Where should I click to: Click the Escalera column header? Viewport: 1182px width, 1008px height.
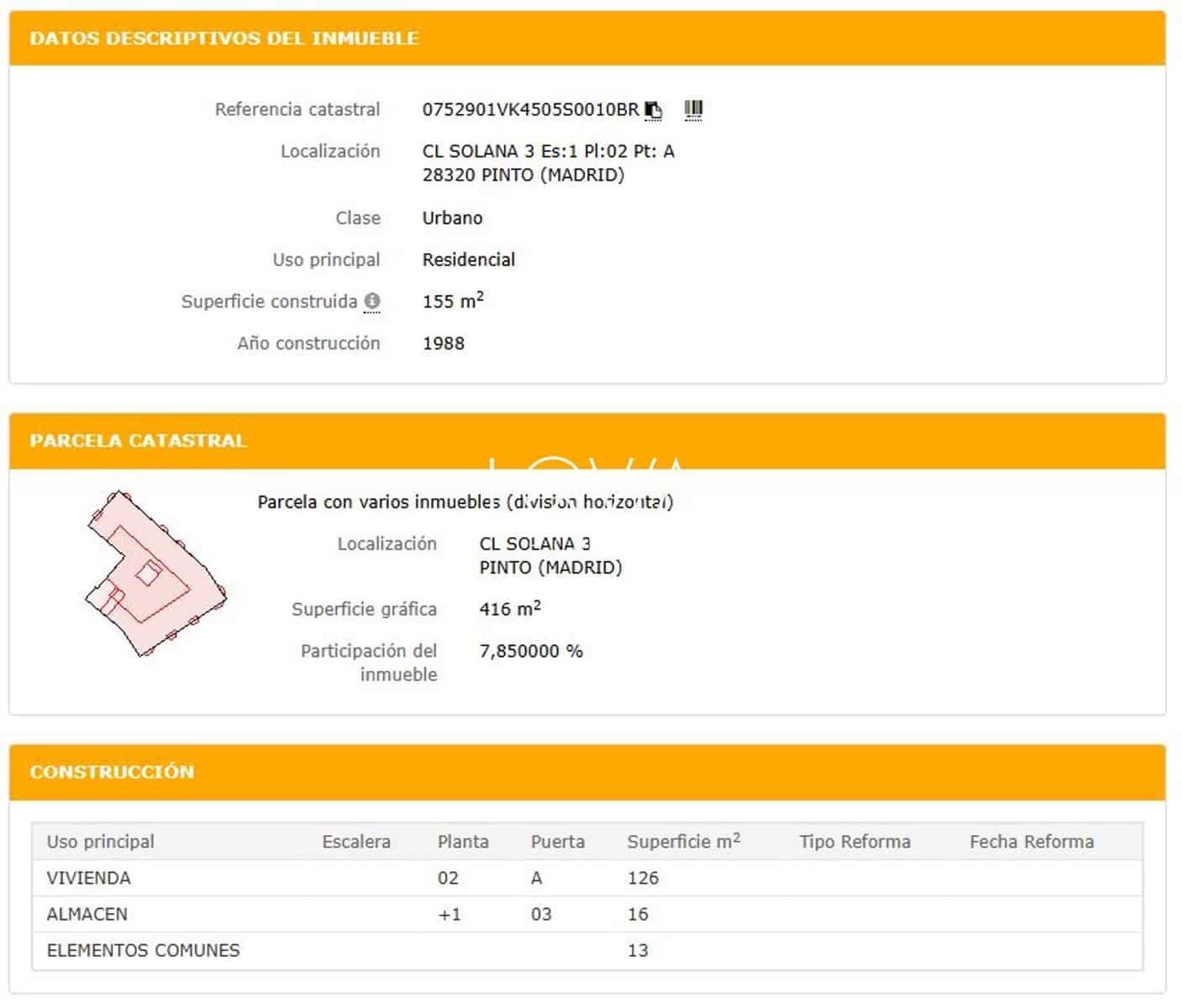(x=356, y=842)
